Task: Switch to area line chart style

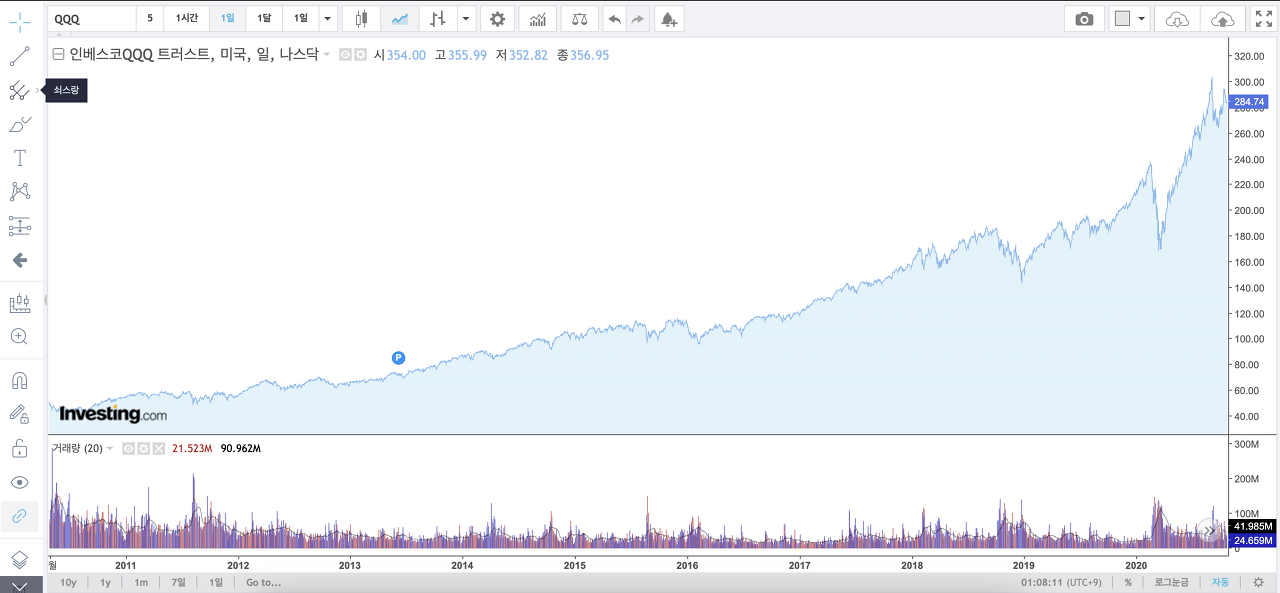Action: 399,18
